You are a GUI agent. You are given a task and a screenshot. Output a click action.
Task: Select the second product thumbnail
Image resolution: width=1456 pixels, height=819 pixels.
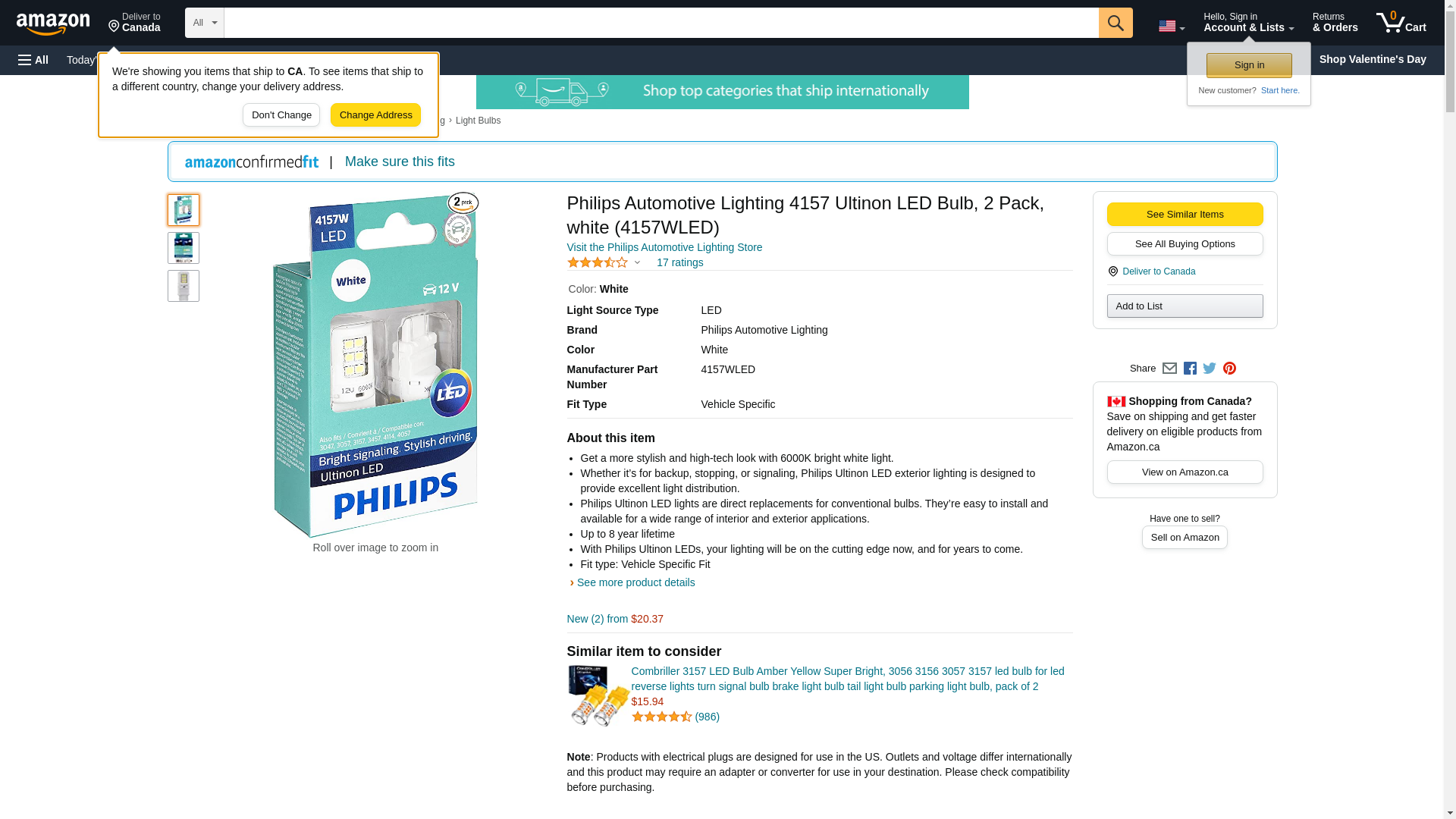184,248
